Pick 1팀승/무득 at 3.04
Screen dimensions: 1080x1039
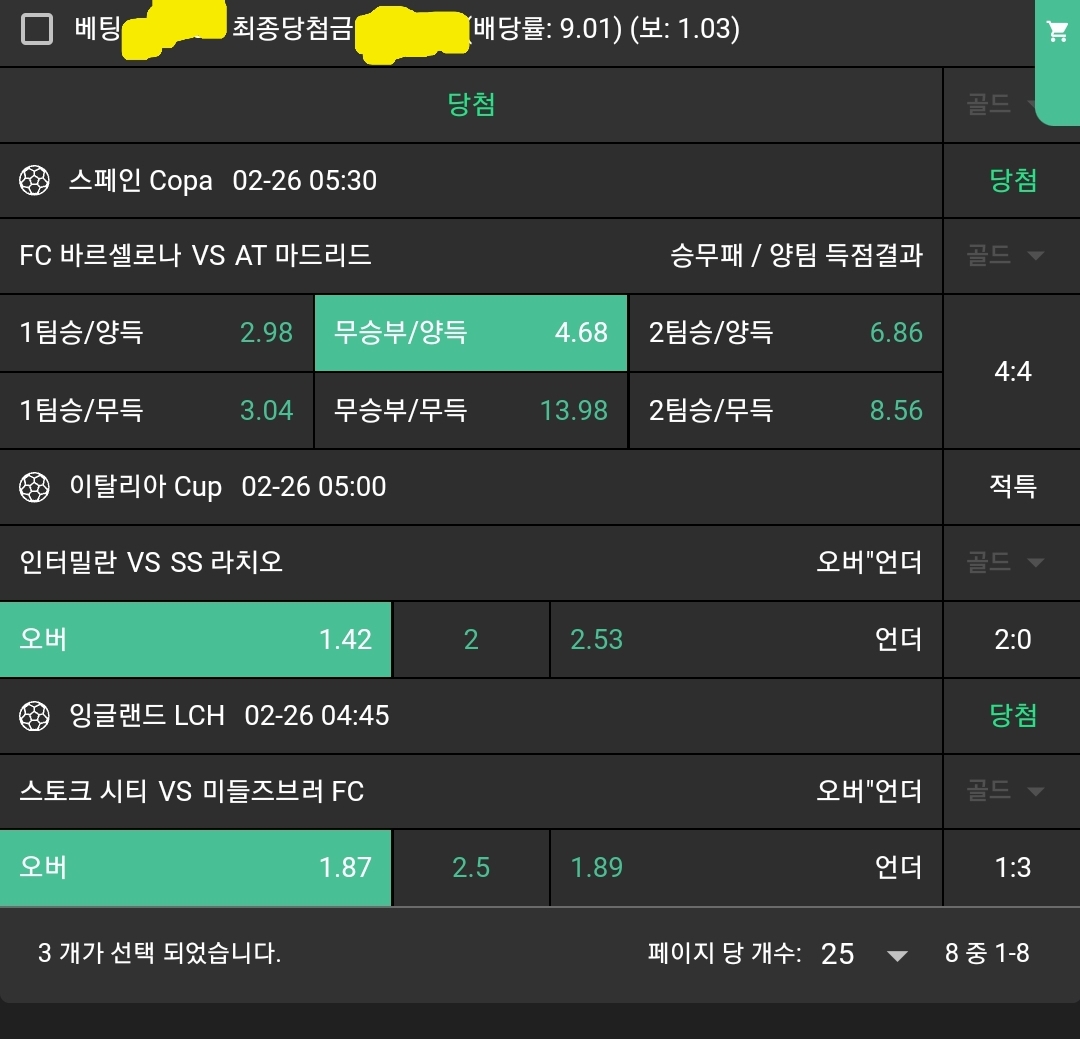coord(157,410)
